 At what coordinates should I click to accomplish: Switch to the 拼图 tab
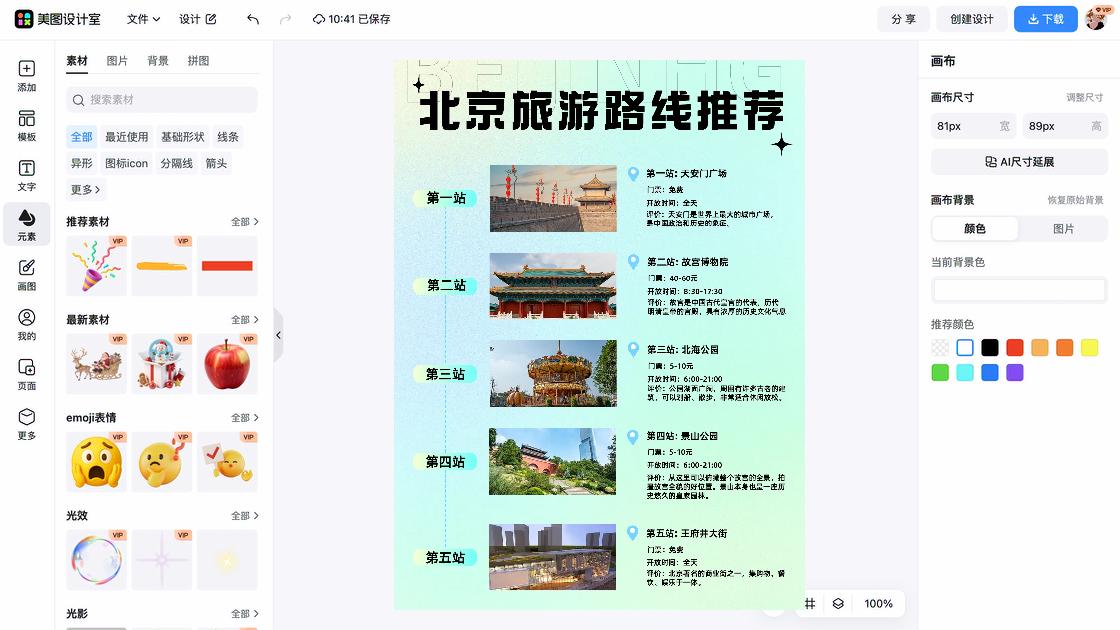click(199, 61)
